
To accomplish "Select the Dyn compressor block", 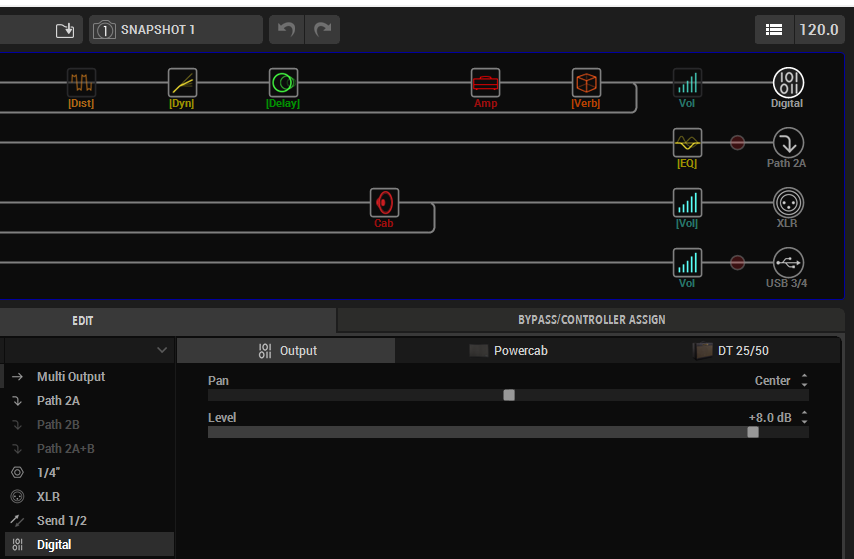I will (182, 82).
